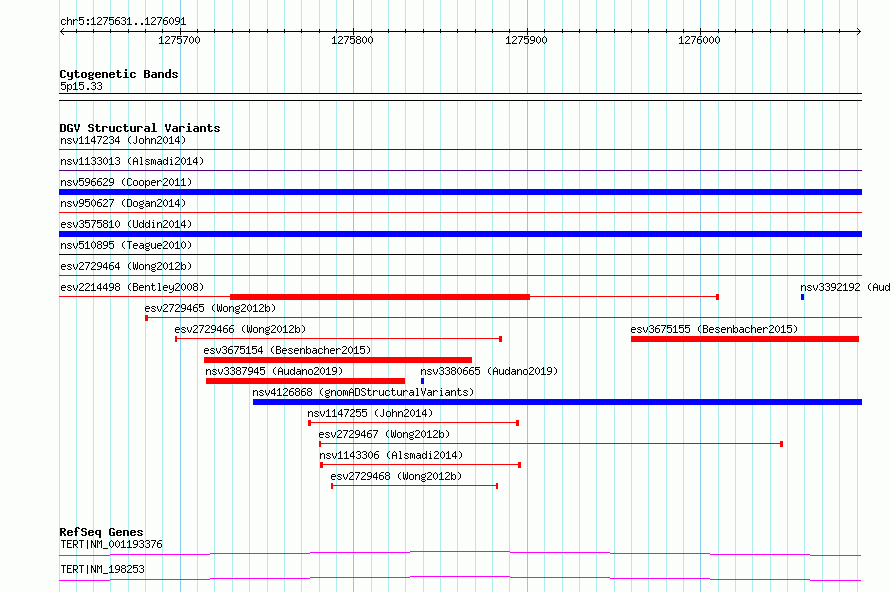The image size is (890, 592).
Task: Open the TERT|NM_001193376 transcript label
Action: 111,544
